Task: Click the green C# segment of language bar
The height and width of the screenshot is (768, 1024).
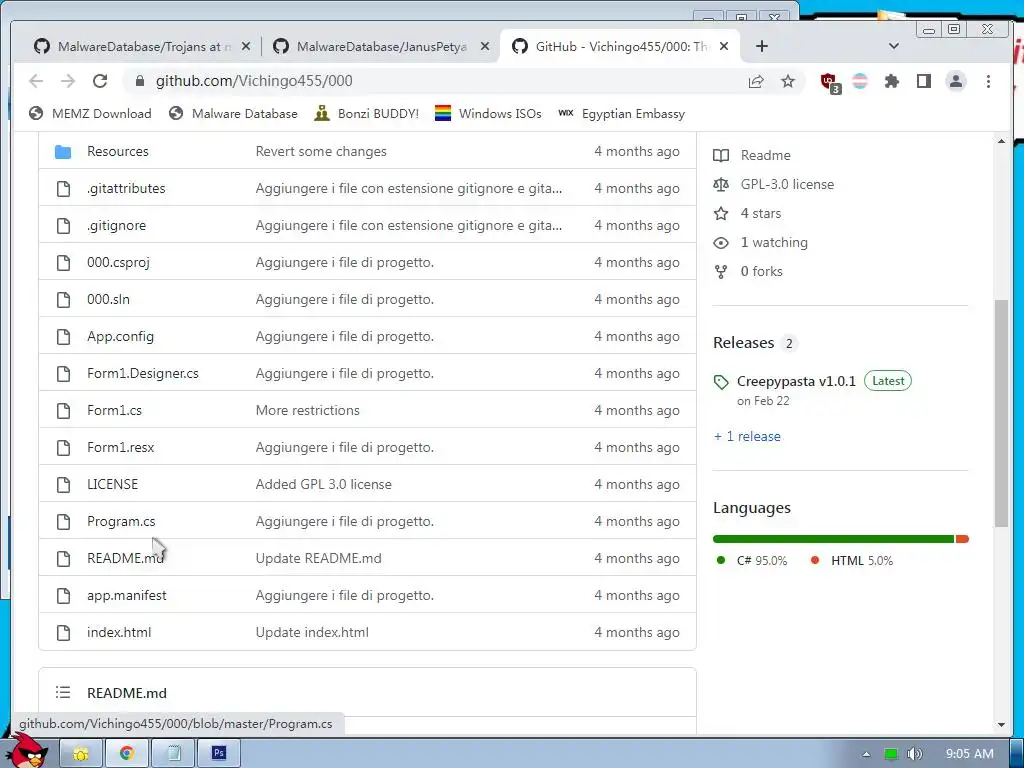Action: 833,539
